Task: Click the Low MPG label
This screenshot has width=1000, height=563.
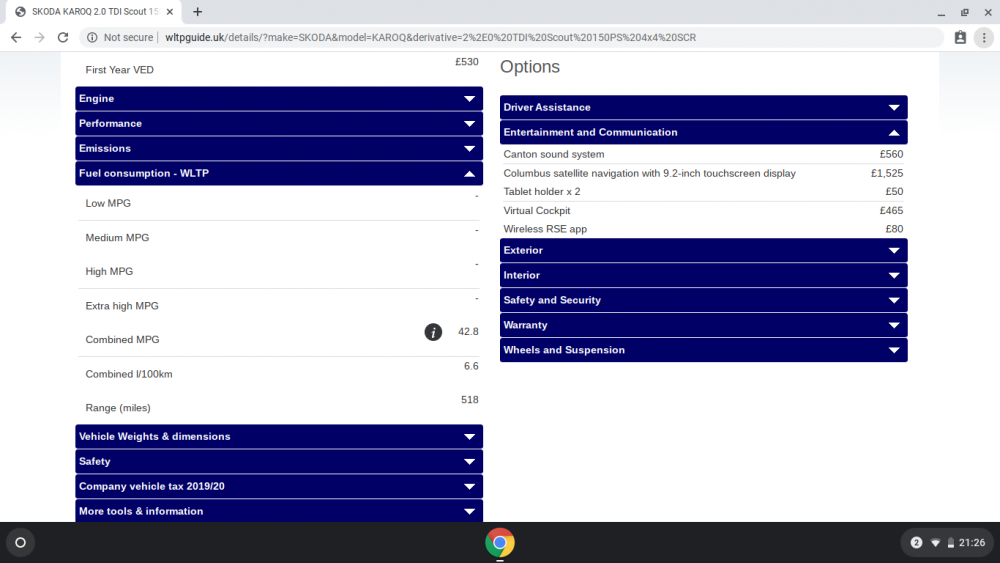Action: coord(108,203)
